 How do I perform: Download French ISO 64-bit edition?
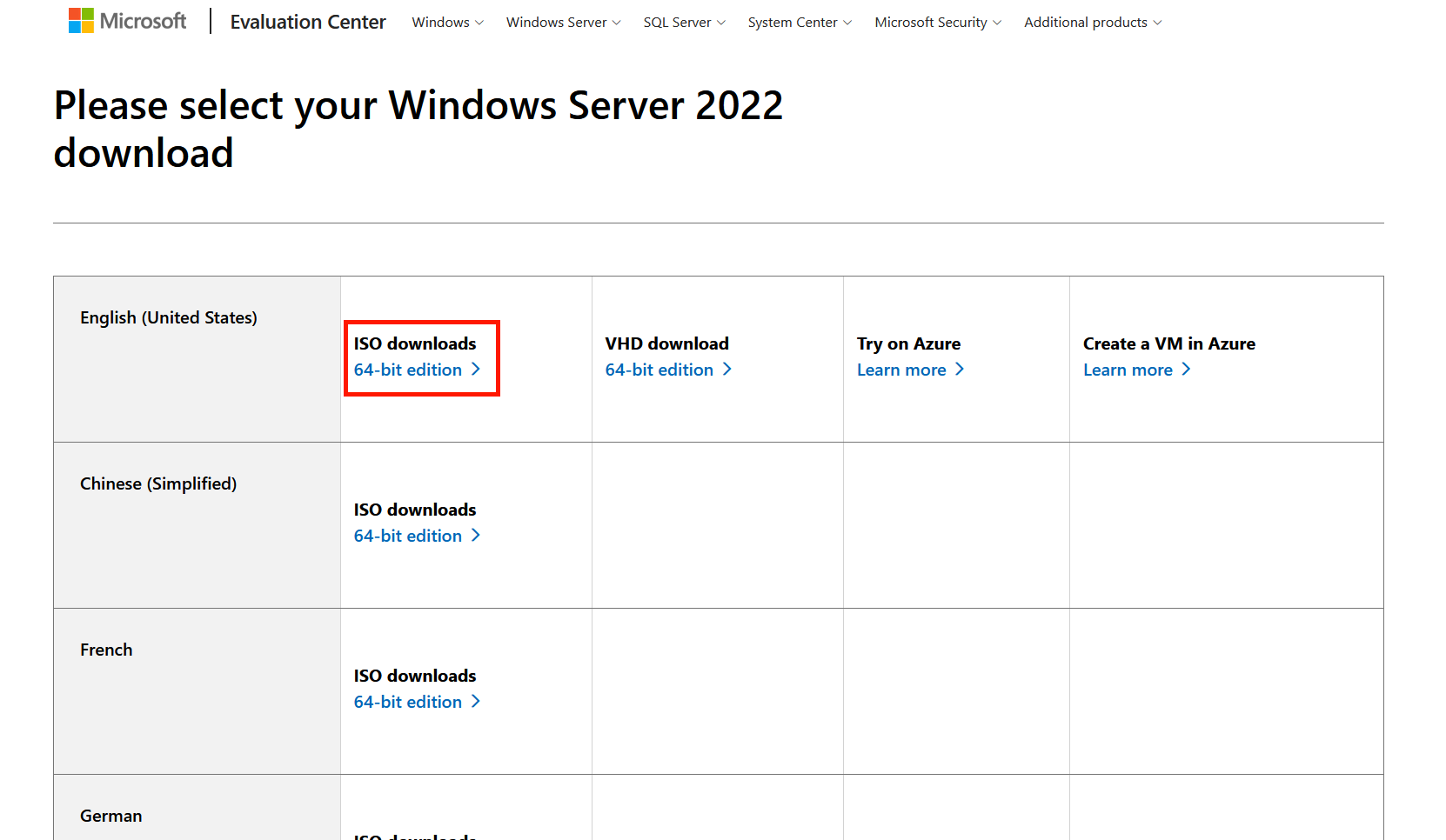pos(417,702)
